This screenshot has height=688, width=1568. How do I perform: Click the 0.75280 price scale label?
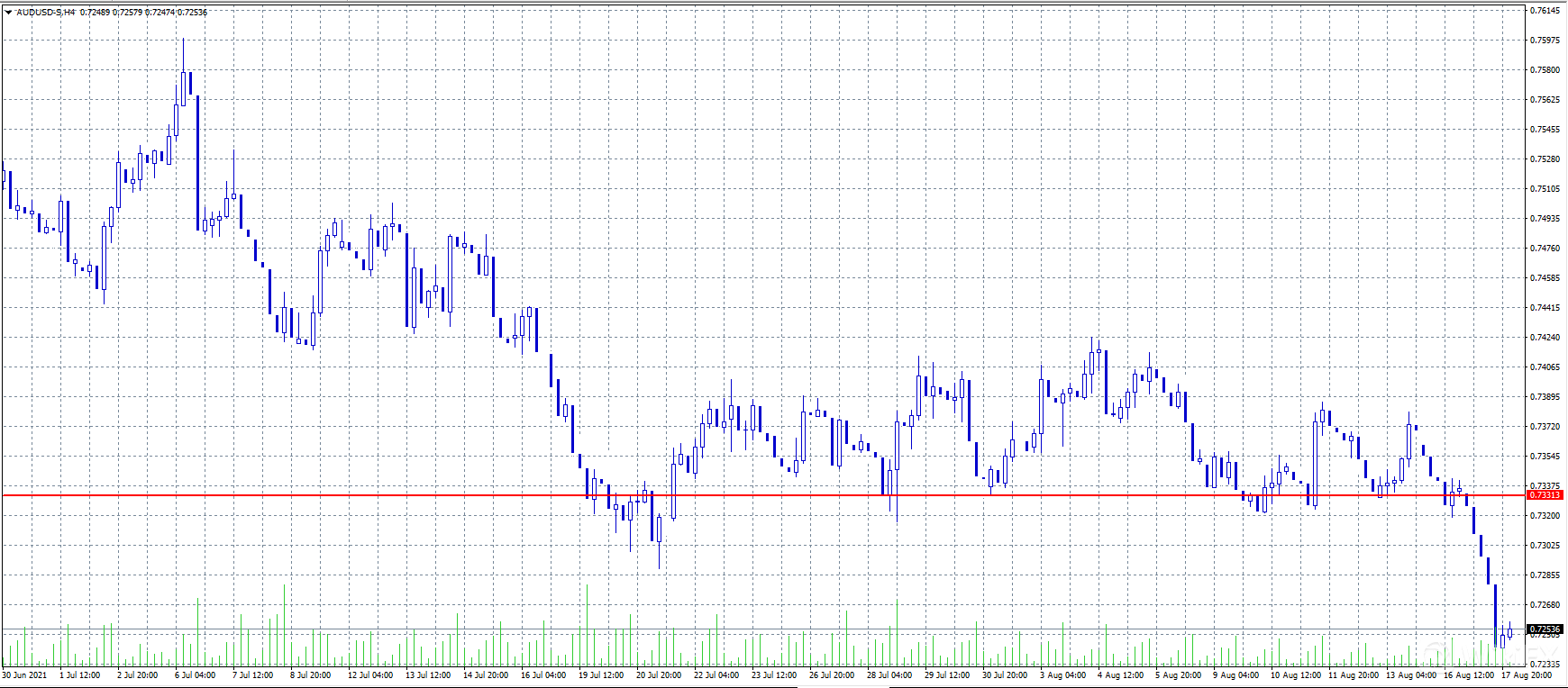pyautogui.click(x=1545, y=159)
